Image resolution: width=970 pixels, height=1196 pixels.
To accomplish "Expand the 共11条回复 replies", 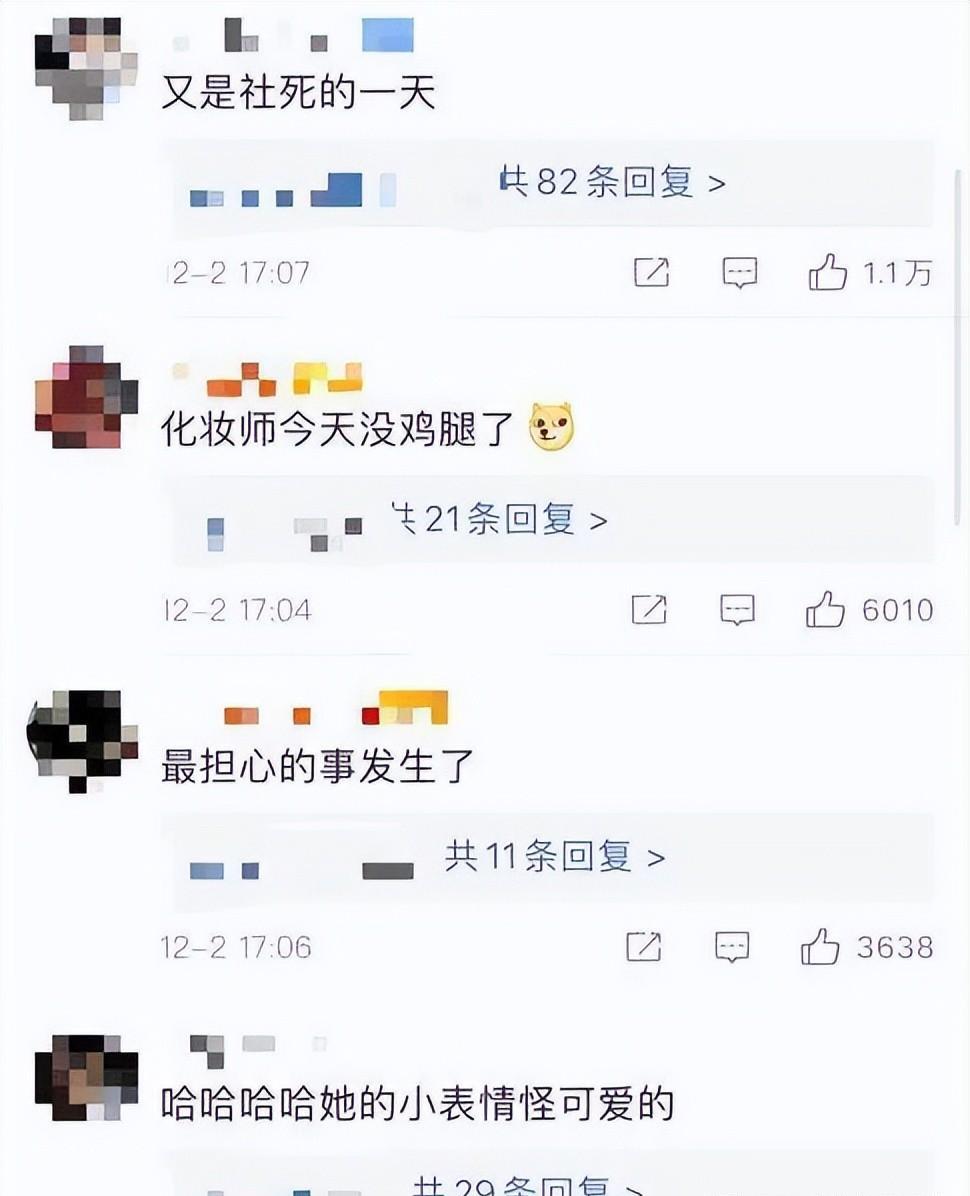I will click(x=554, y=857).
